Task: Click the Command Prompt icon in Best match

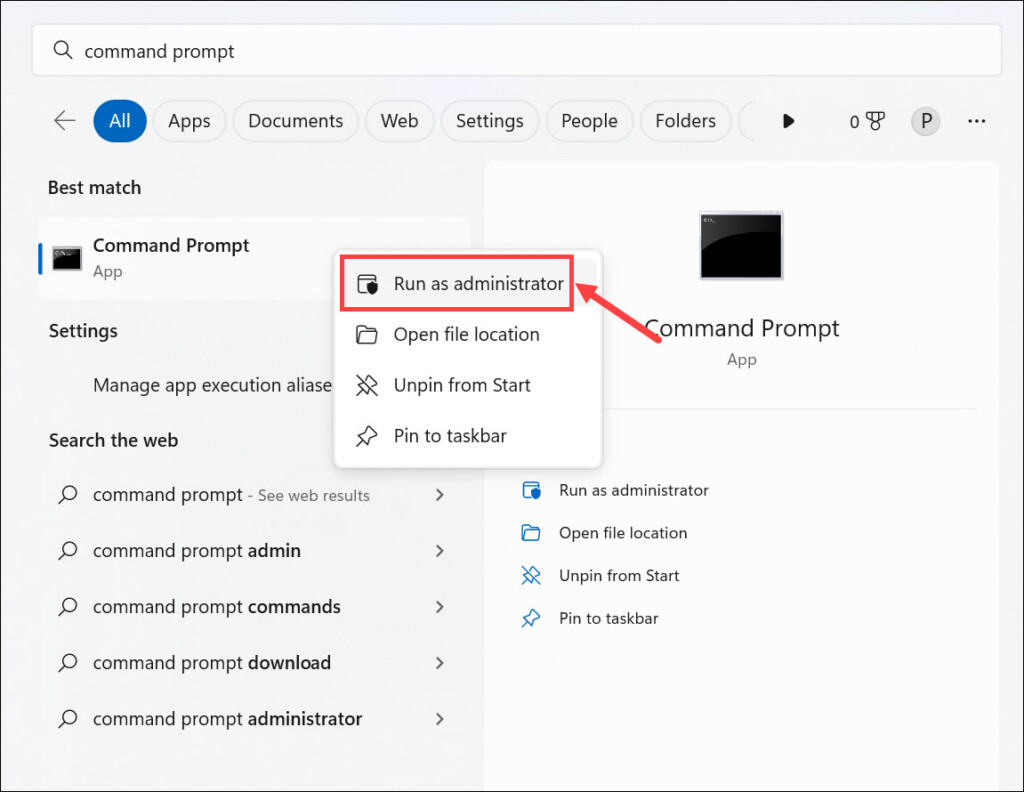Action: point(67,258)
